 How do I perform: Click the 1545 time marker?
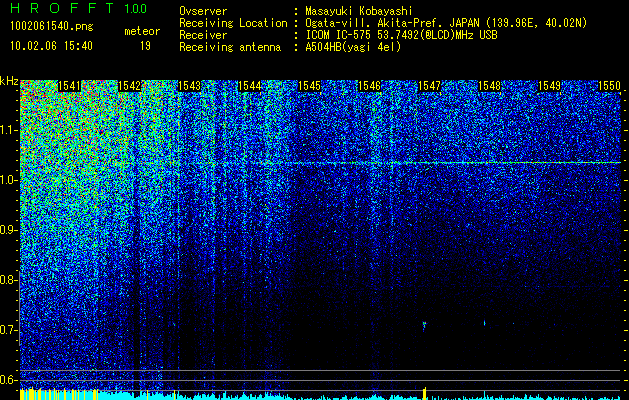(x=309, y=86)
